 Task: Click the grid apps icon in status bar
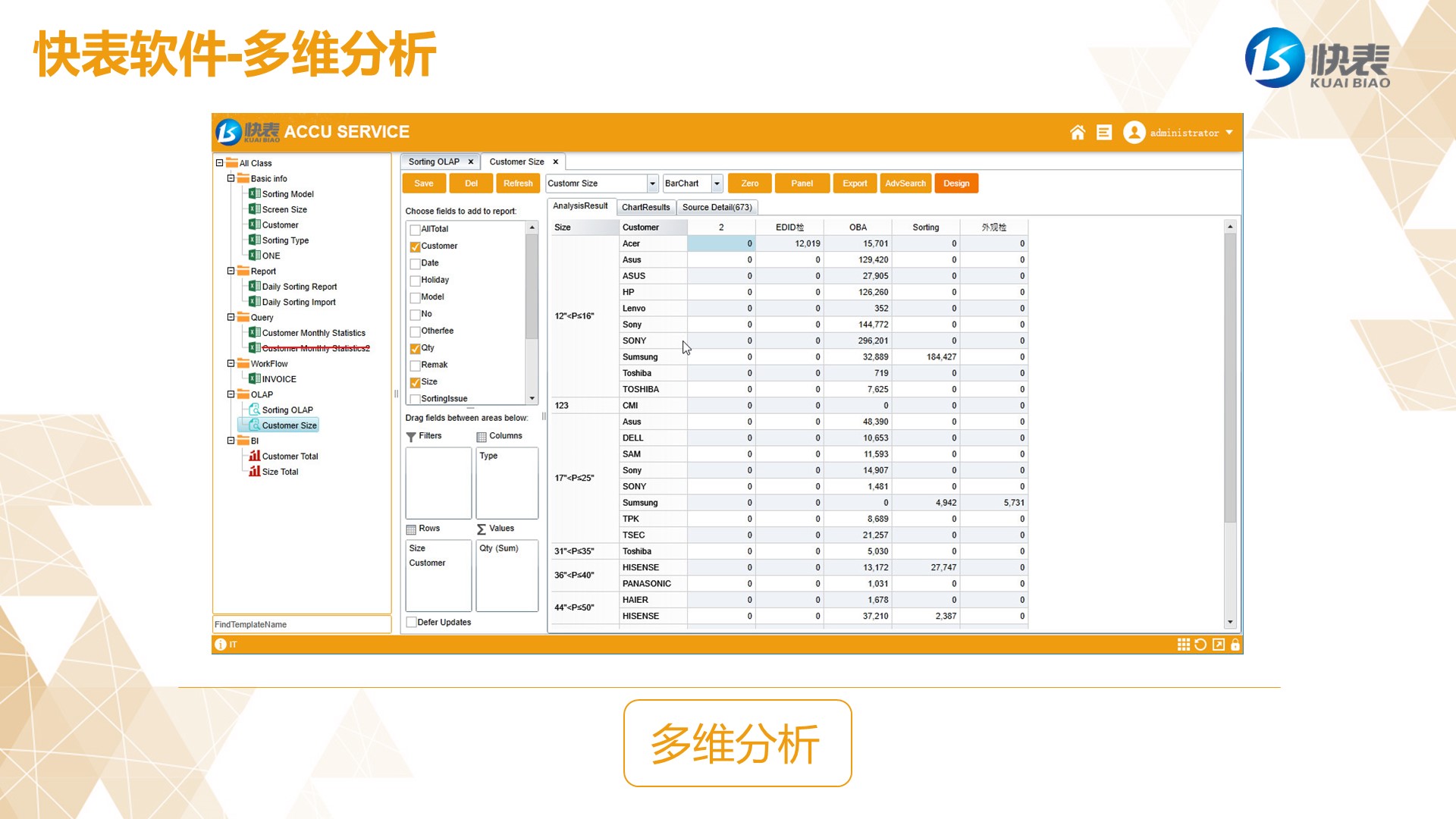pos(1183,645)
